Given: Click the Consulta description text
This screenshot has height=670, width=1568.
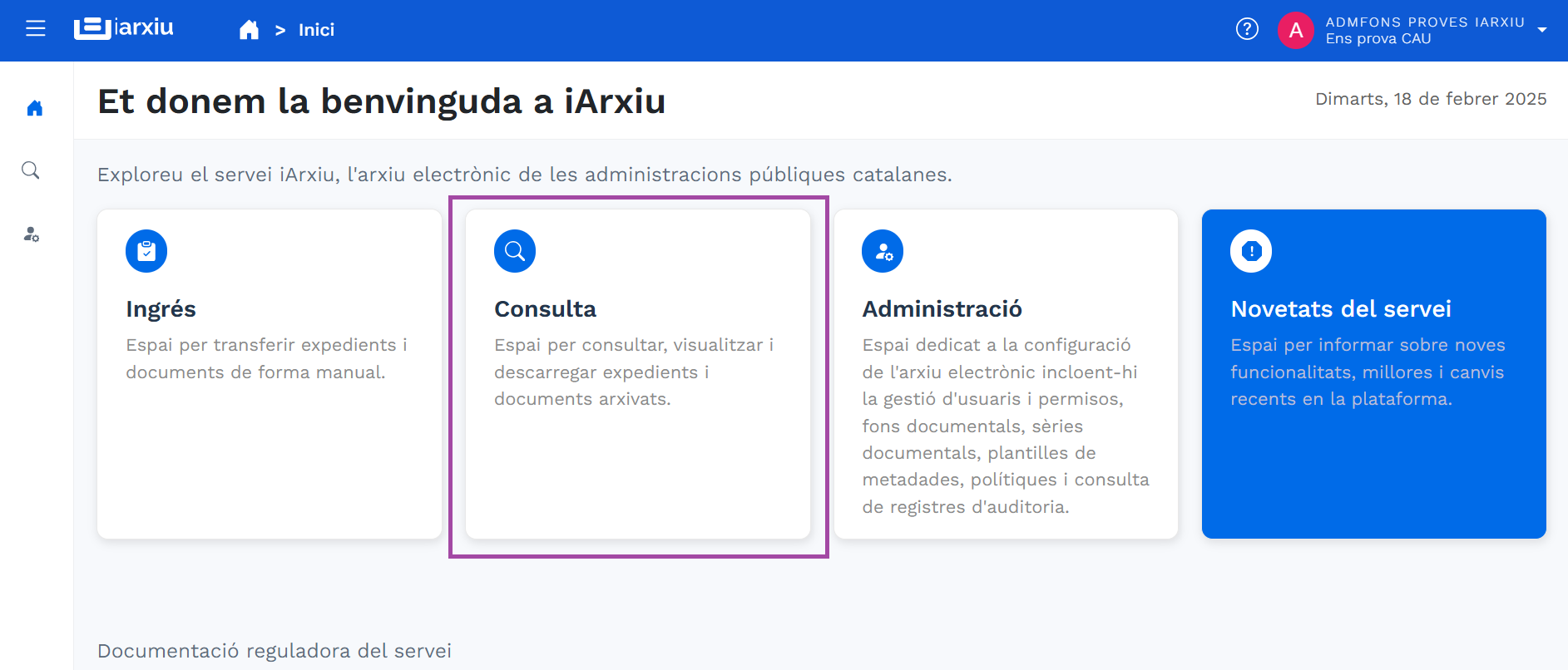Looking at the screenshot, I should pyautogui.click(x=634, y=372).
